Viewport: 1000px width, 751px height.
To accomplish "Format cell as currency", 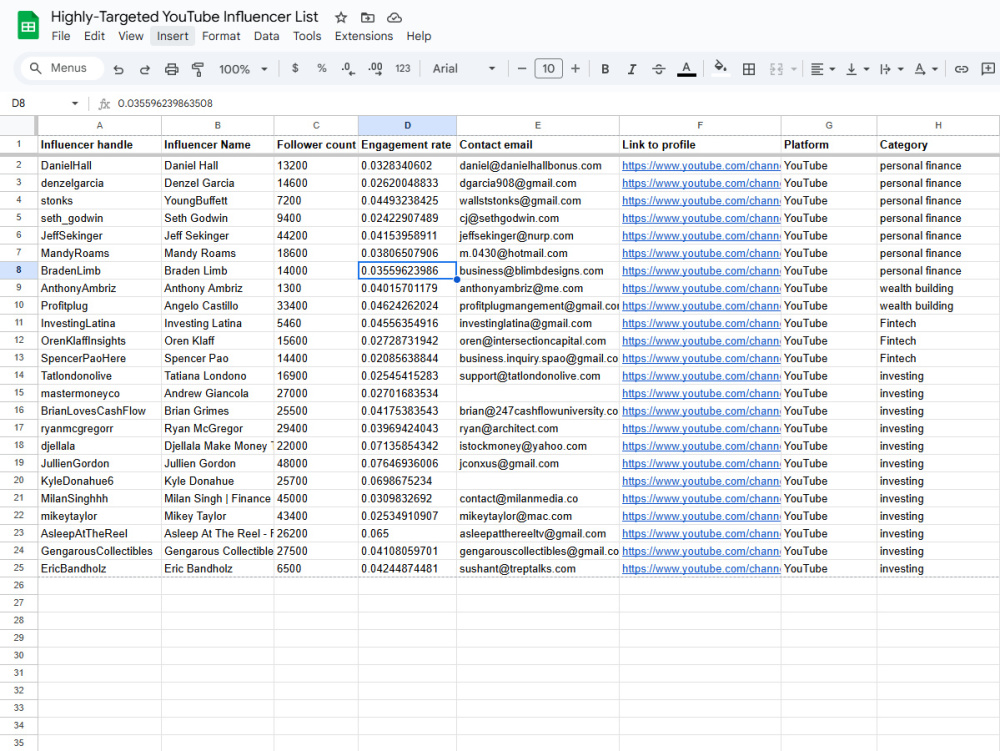I will click(295, 68).
